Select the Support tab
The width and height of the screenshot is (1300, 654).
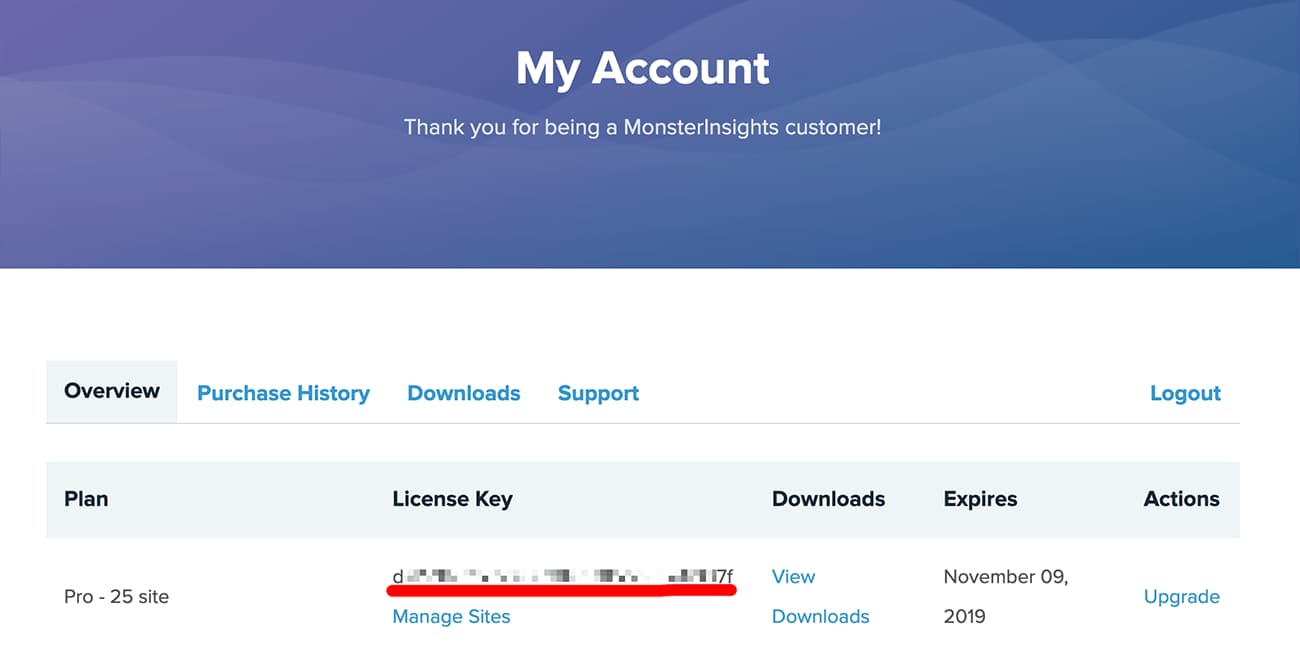click(x=598, y=393)
